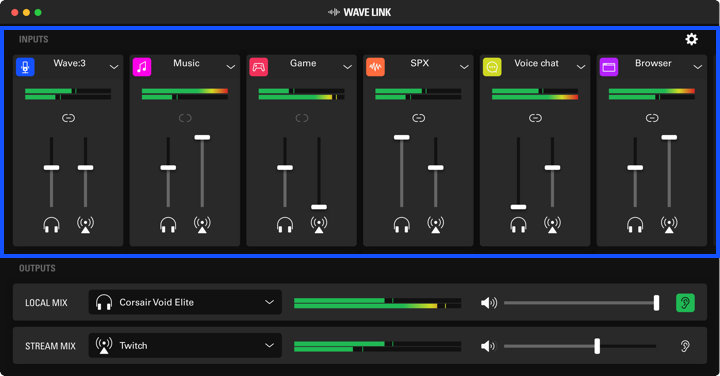Screen dimensions: 720x376
Task: Enable Stream Mix ear monitoring
Action: click(685, 346)
